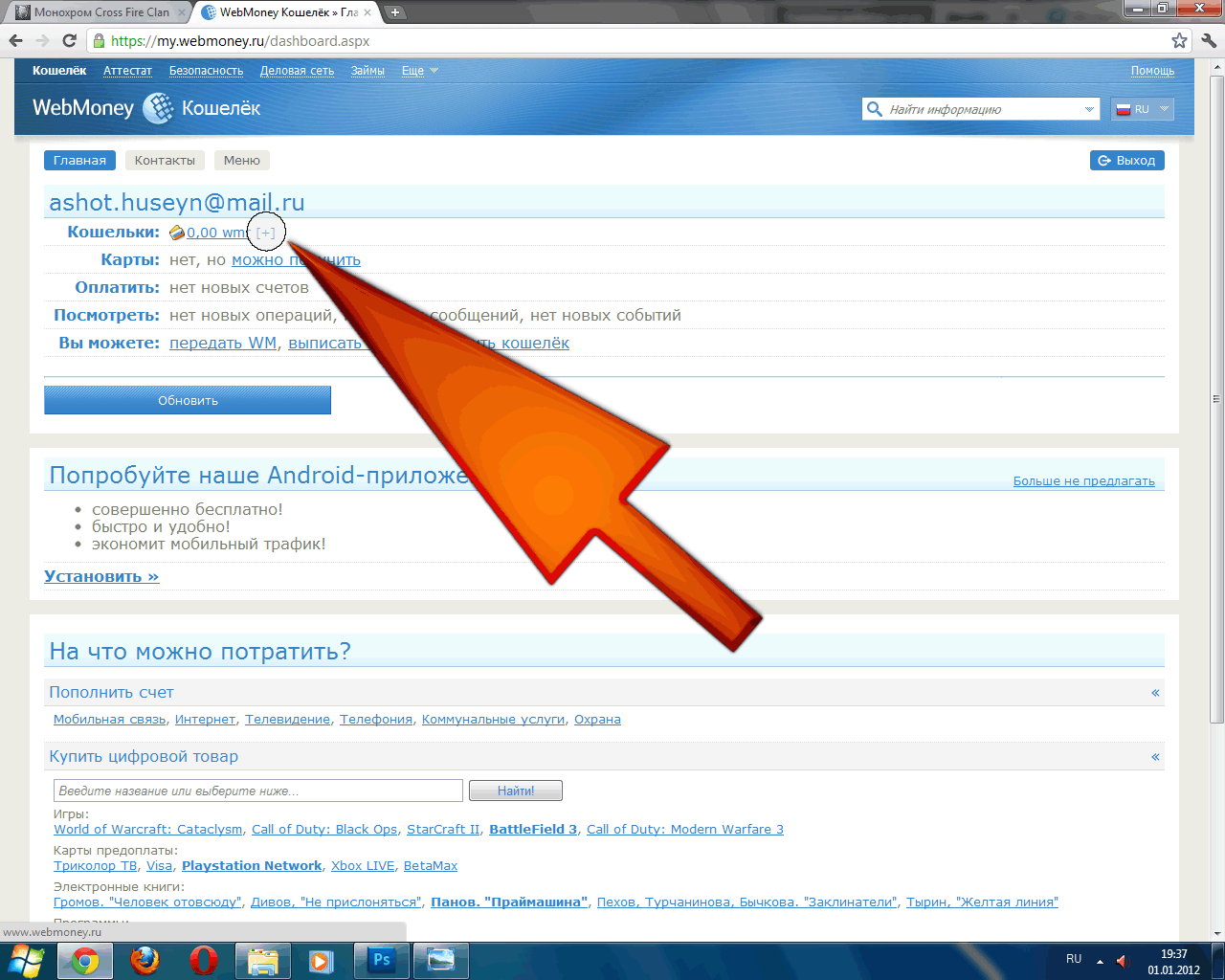1225x980 pixels.
Task: Open the Займы menu item
Action: pyautogui.click(x=367, y=71)
